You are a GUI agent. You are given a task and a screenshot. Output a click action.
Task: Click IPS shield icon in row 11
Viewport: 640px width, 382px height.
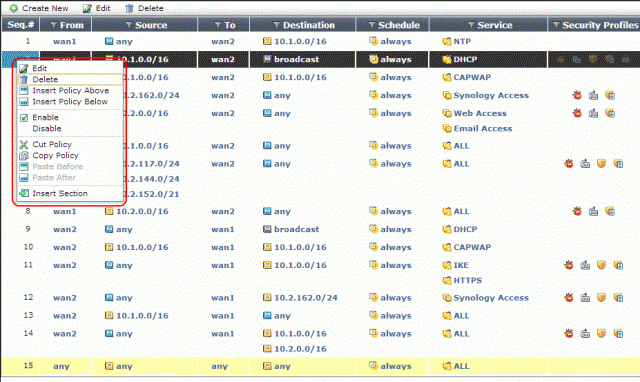coord(601,265)
